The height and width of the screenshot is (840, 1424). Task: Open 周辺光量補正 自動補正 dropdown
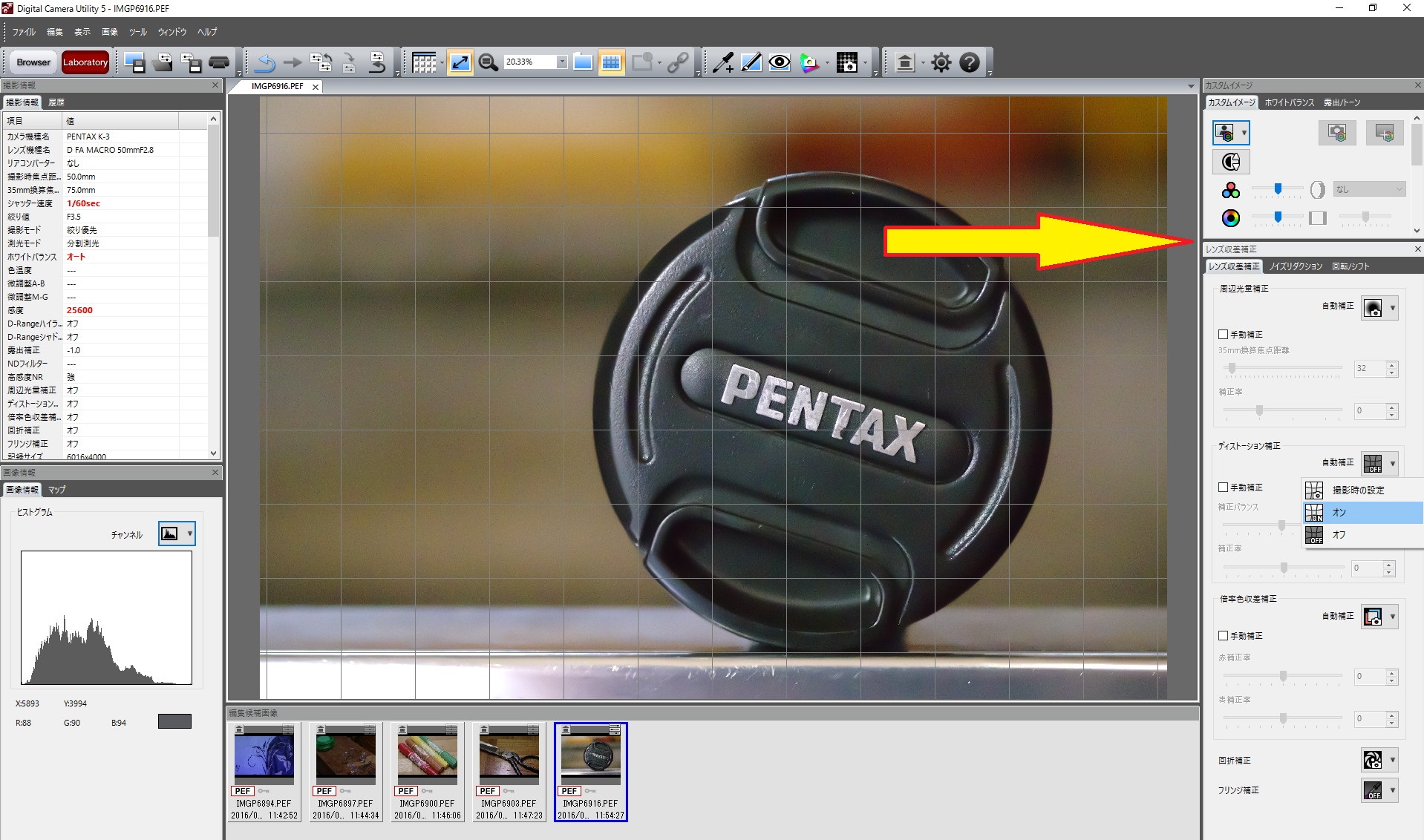(1380, 306)
